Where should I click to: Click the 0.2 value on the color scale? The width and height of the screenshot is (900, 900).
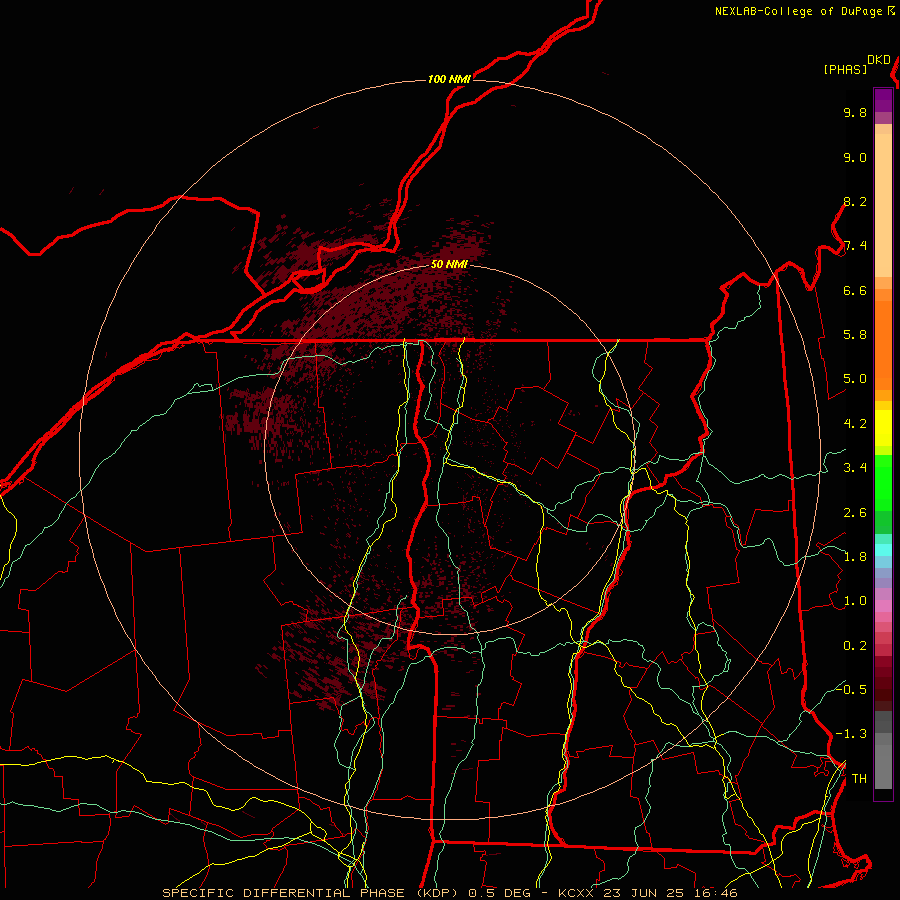pos(855,646)
